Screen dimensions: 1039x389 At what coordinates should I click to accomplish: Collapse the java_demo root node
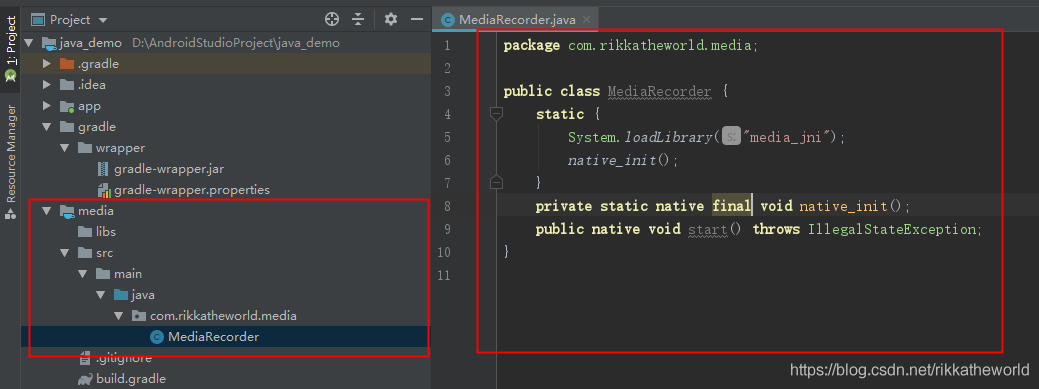click(x=28, y=43)
